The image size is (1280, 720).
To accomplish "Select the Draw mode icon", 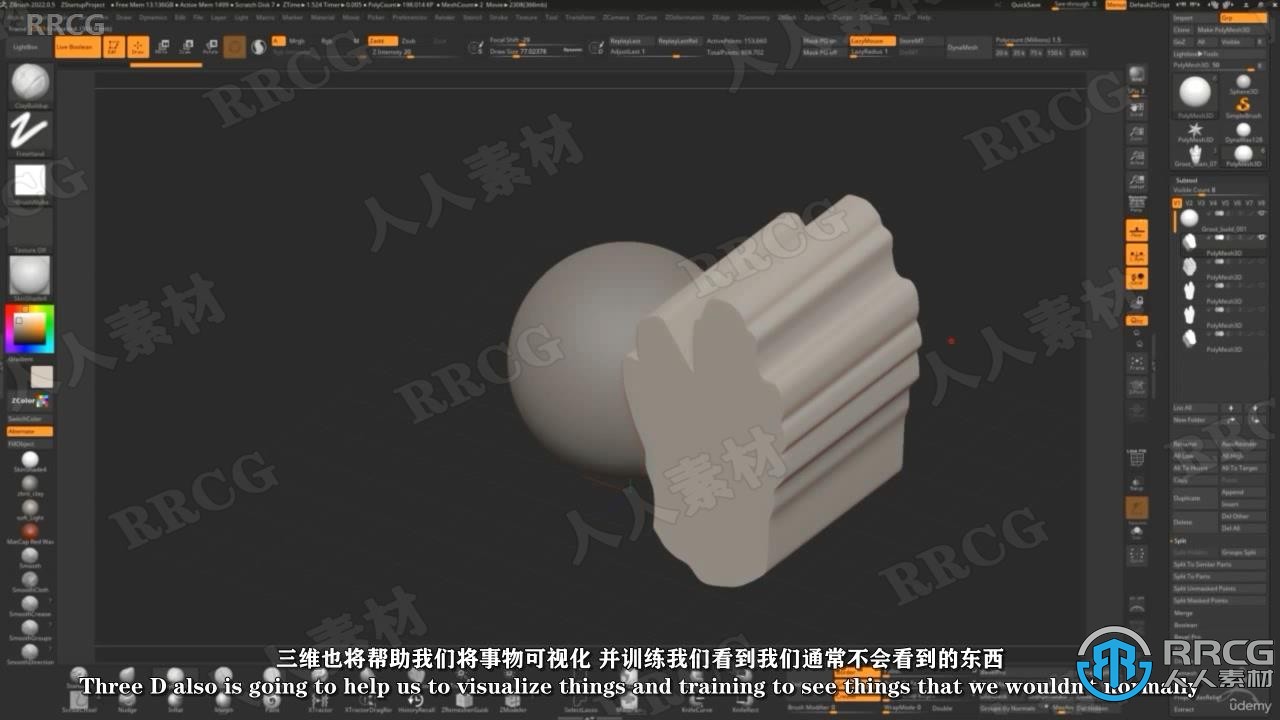I will pos(138,47).
